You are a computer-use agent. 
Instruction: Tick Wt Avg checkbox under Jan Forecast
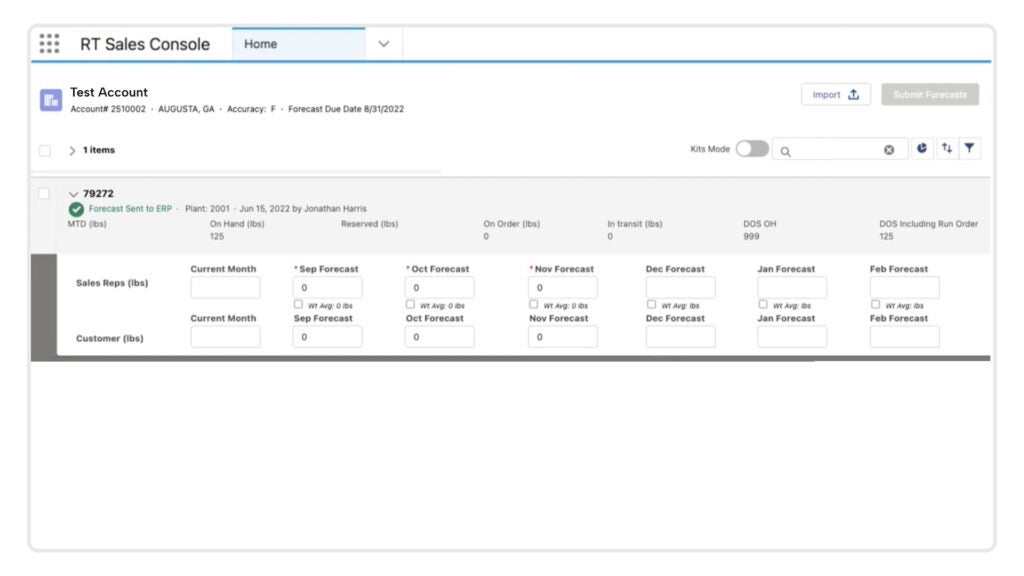click(763, 304)
